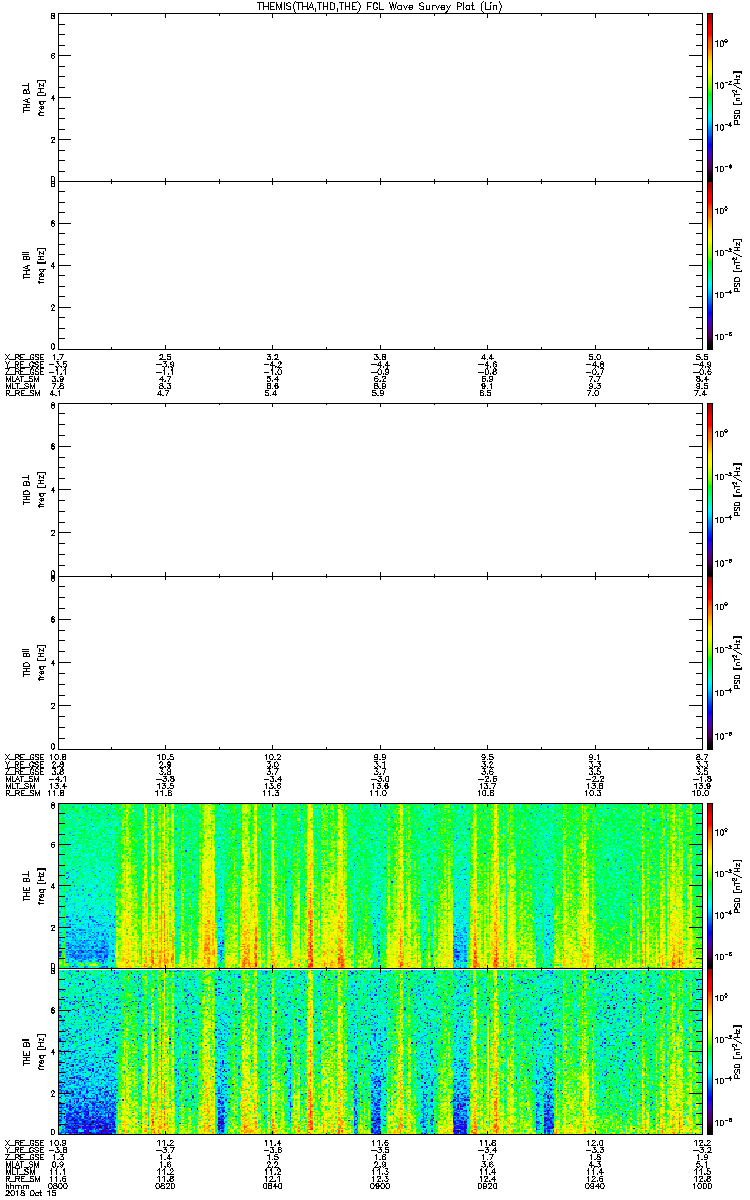Pick the PSD color bar beside the THE parallel spectrogram
750x1200 pixels.
pyautogui.click(x=710, y=1052)
